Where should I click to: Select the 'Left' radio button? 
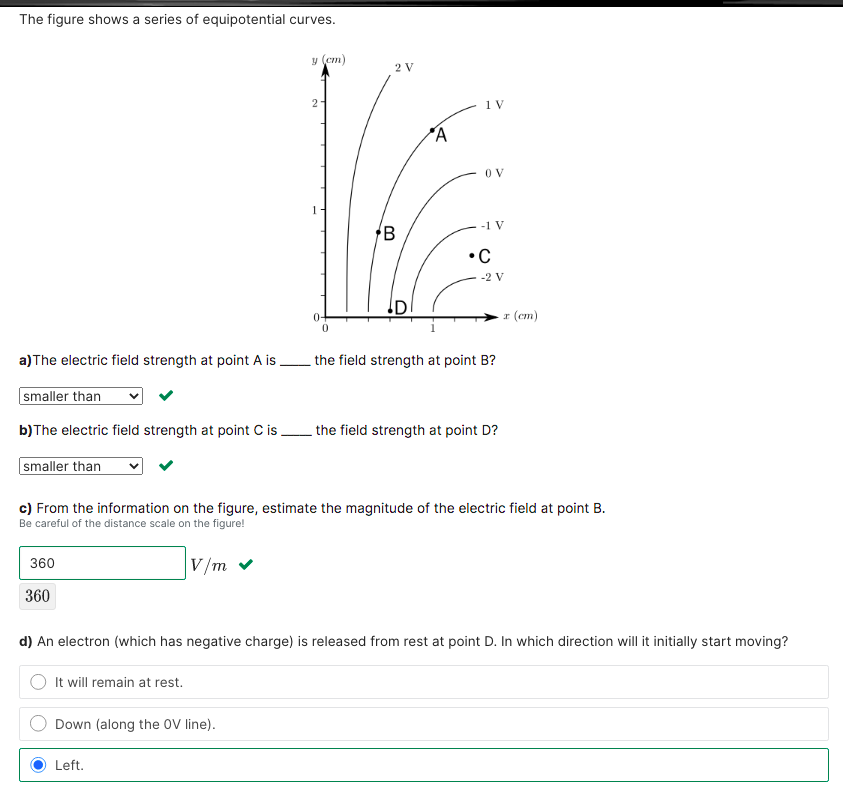click(37, 764)
